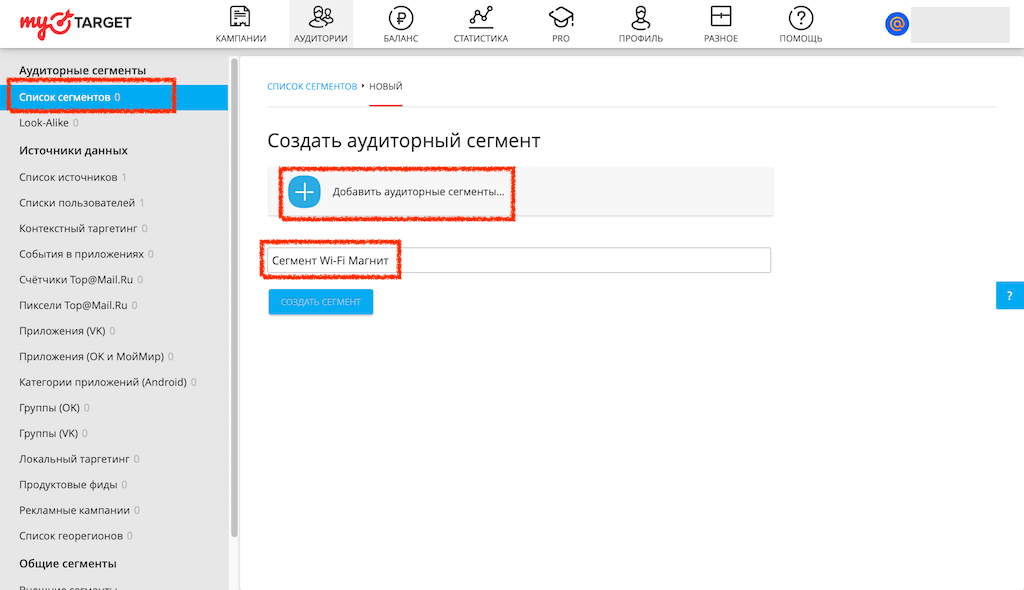The width and height of the screenshot is (1024, 590).
Task: Select Список сегментов in the sidebar
Action: pos(65,97)
